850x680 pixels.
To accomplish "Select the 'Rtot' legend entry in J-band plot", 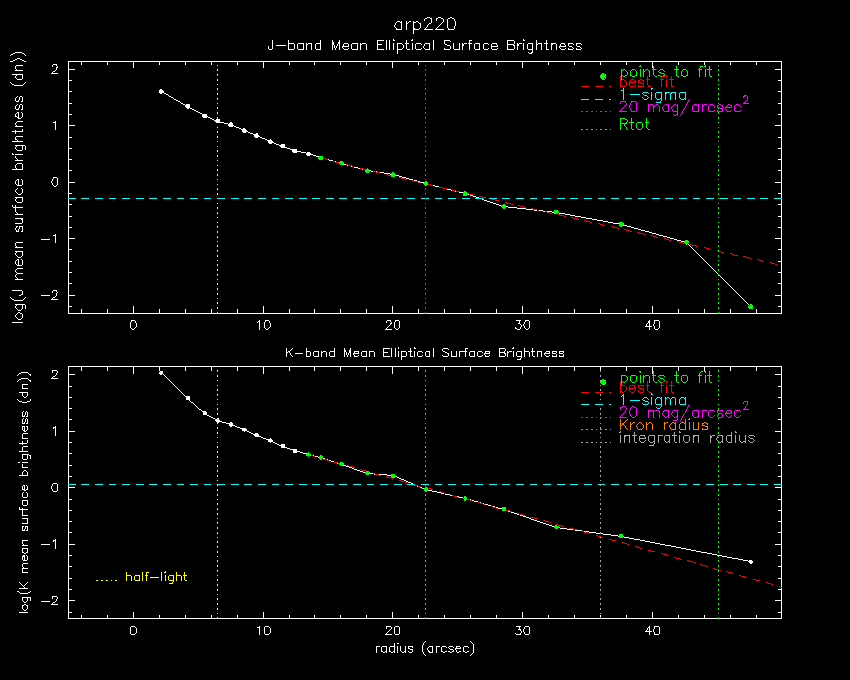I will click(x=634, y=125).
